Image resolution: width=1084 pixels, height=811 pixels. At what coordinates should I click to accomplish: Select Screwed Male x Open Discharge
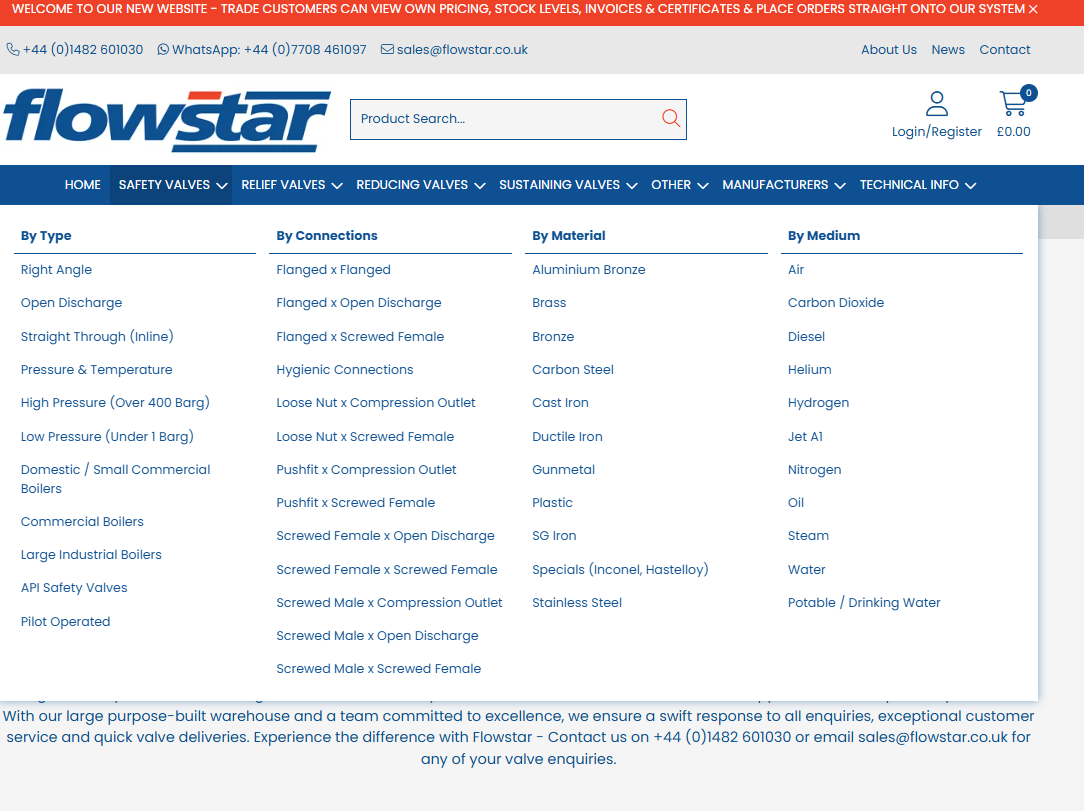(x=377, y=636)
